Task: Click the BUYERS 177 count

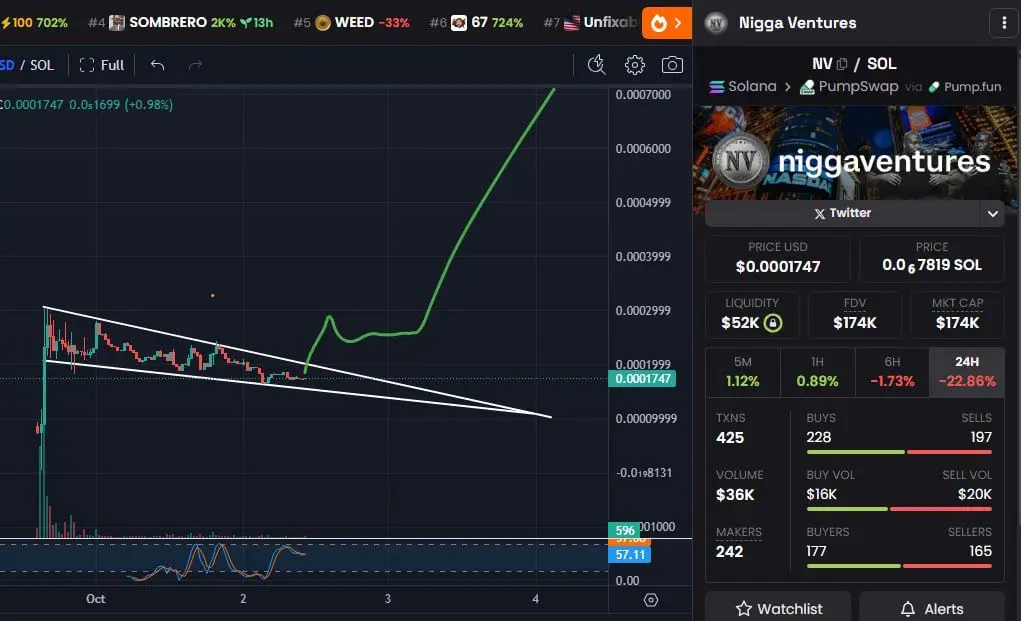Action: pyautogui.click(x=816, y=552)
